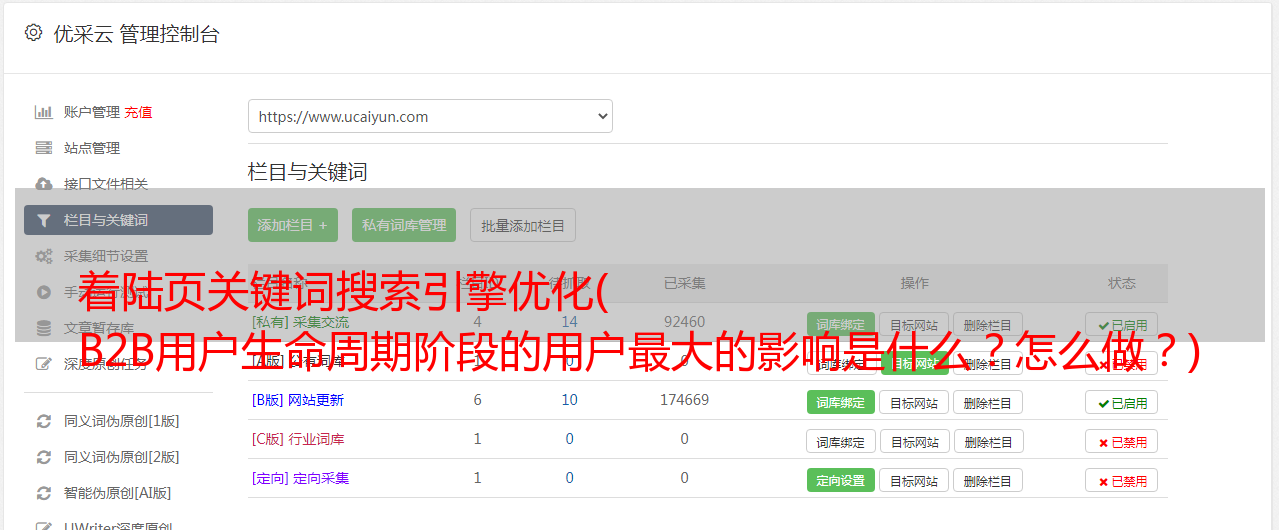The width and height of the screenshot is (1279, 530).
Task: Click the 174669 collected count cell
Action: [684, 400]
